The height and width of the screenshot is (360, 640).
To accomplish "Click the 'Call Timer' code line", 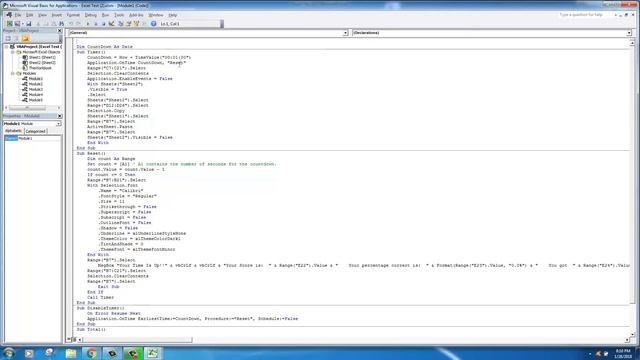I will click(100, 298).
